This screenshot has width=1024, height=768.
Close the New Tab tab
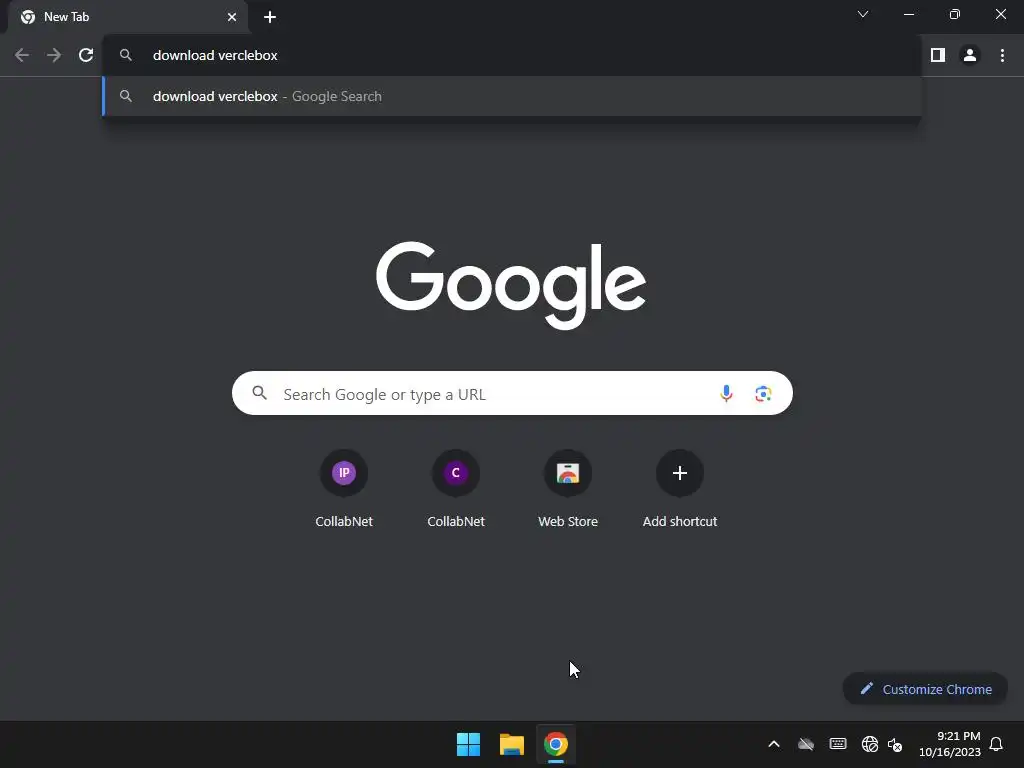(232, 17)
